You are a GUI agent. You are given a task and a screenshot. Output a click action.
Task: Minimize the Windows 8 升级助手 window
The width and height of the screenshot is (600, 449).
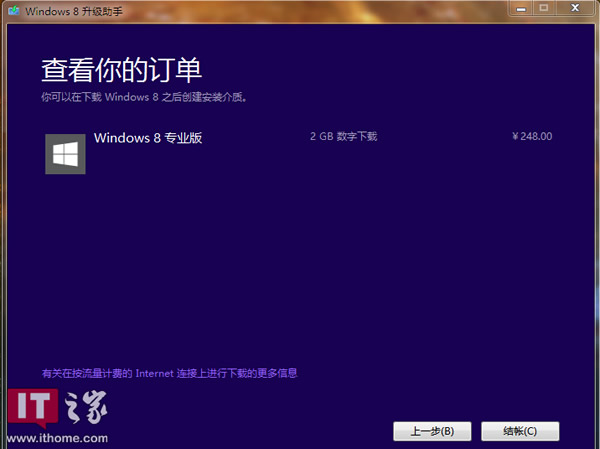point(521,8)
